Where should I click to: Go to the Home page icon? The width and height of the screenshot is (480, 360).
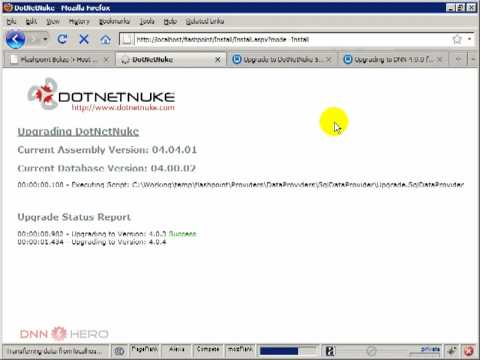tap(106, 40)
